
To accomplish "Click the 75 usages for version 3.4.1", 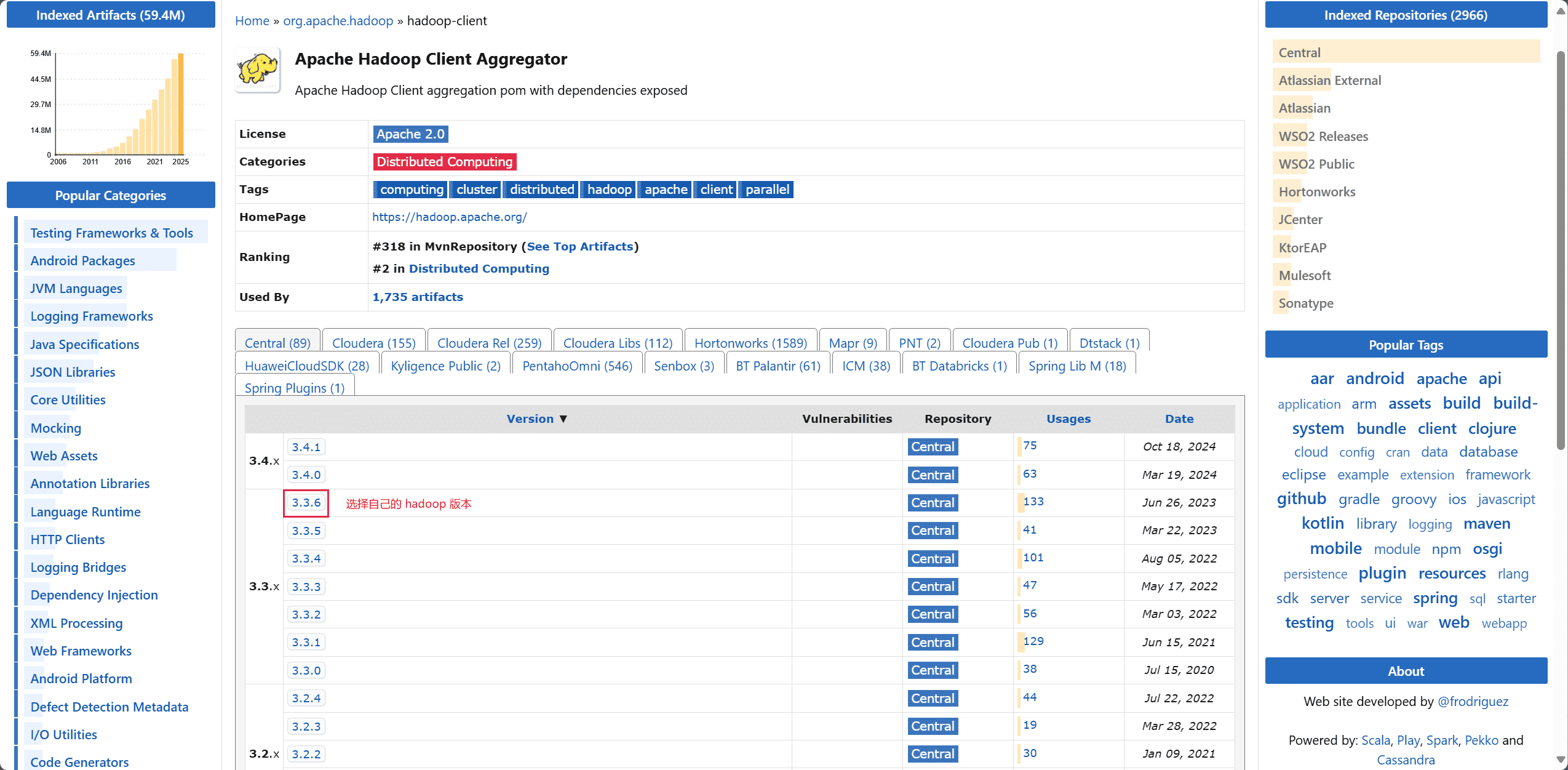I will pyautogui.click(x=1030, y=446).
